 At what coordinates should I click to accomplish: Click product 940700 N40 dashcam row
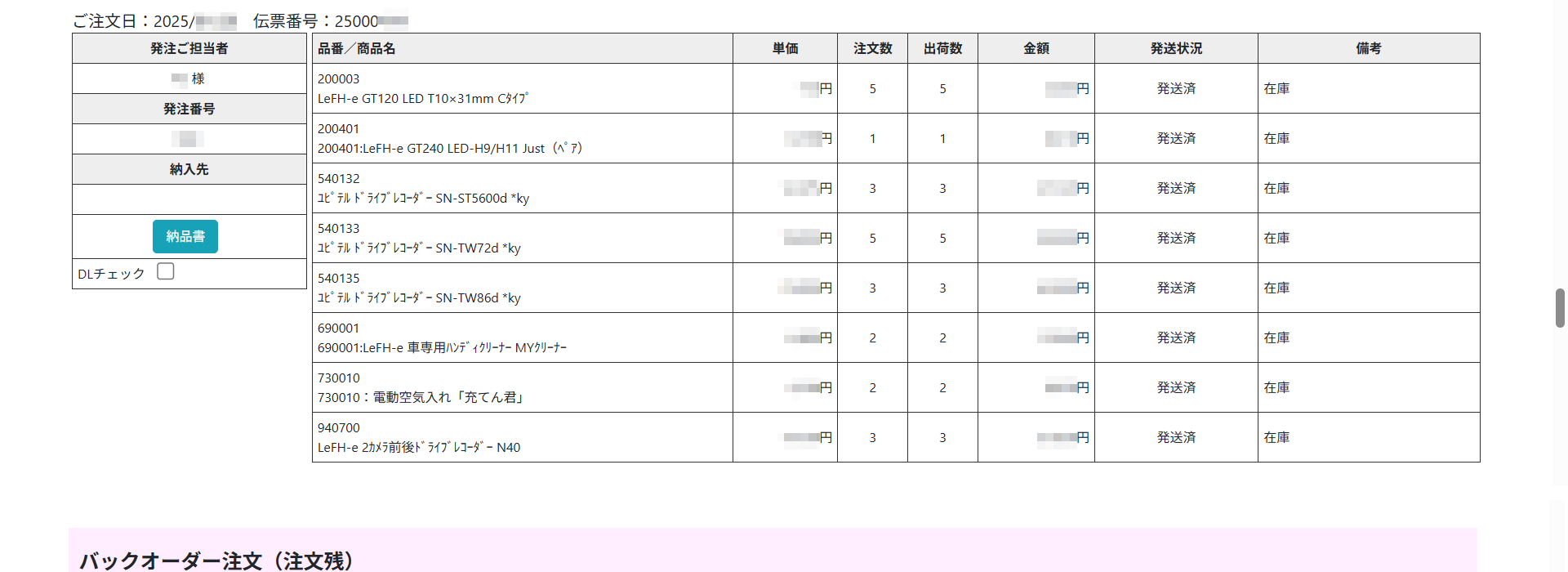click(896, 437)
